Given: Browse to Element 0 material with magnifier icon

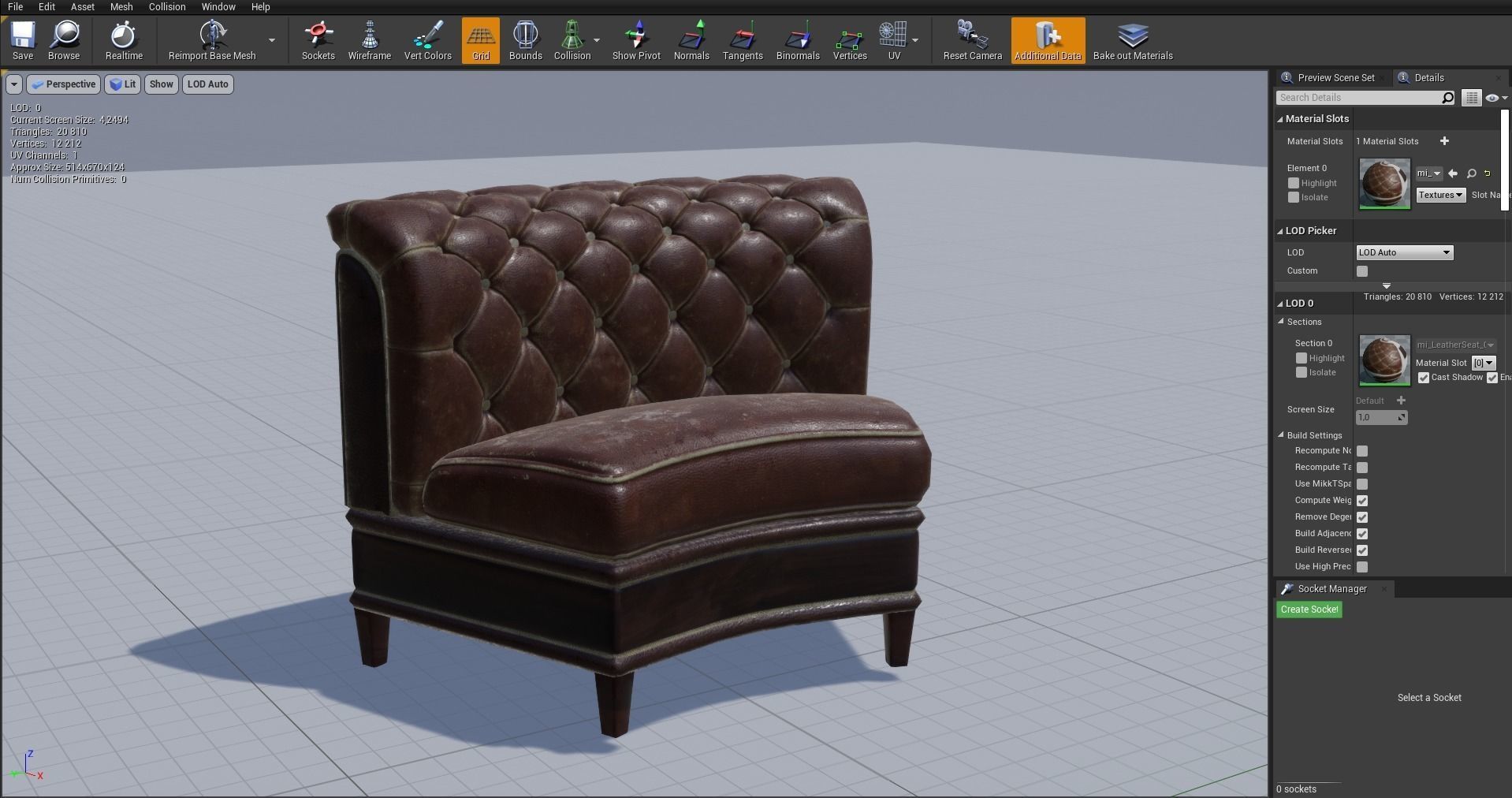Looking at the screenshot, I should [1471, 173].
